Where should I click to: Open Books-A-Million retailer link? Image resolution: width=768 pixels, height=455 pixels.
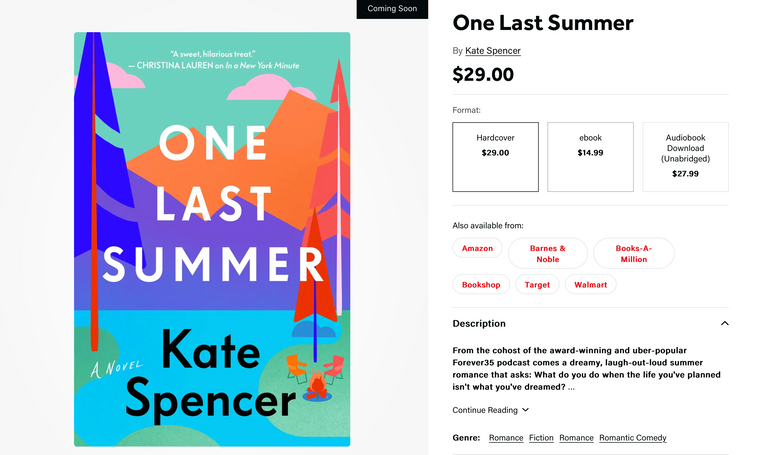632,253
